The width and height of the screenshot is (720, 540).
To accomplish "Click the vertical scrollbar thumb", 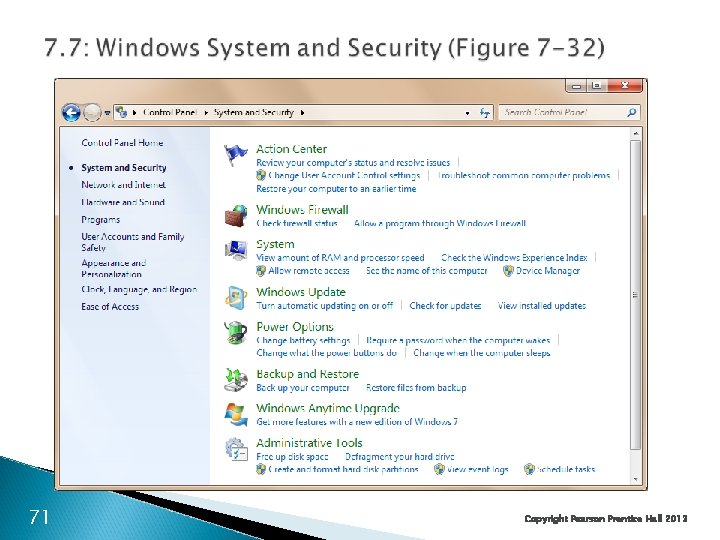I will point(636,295).
